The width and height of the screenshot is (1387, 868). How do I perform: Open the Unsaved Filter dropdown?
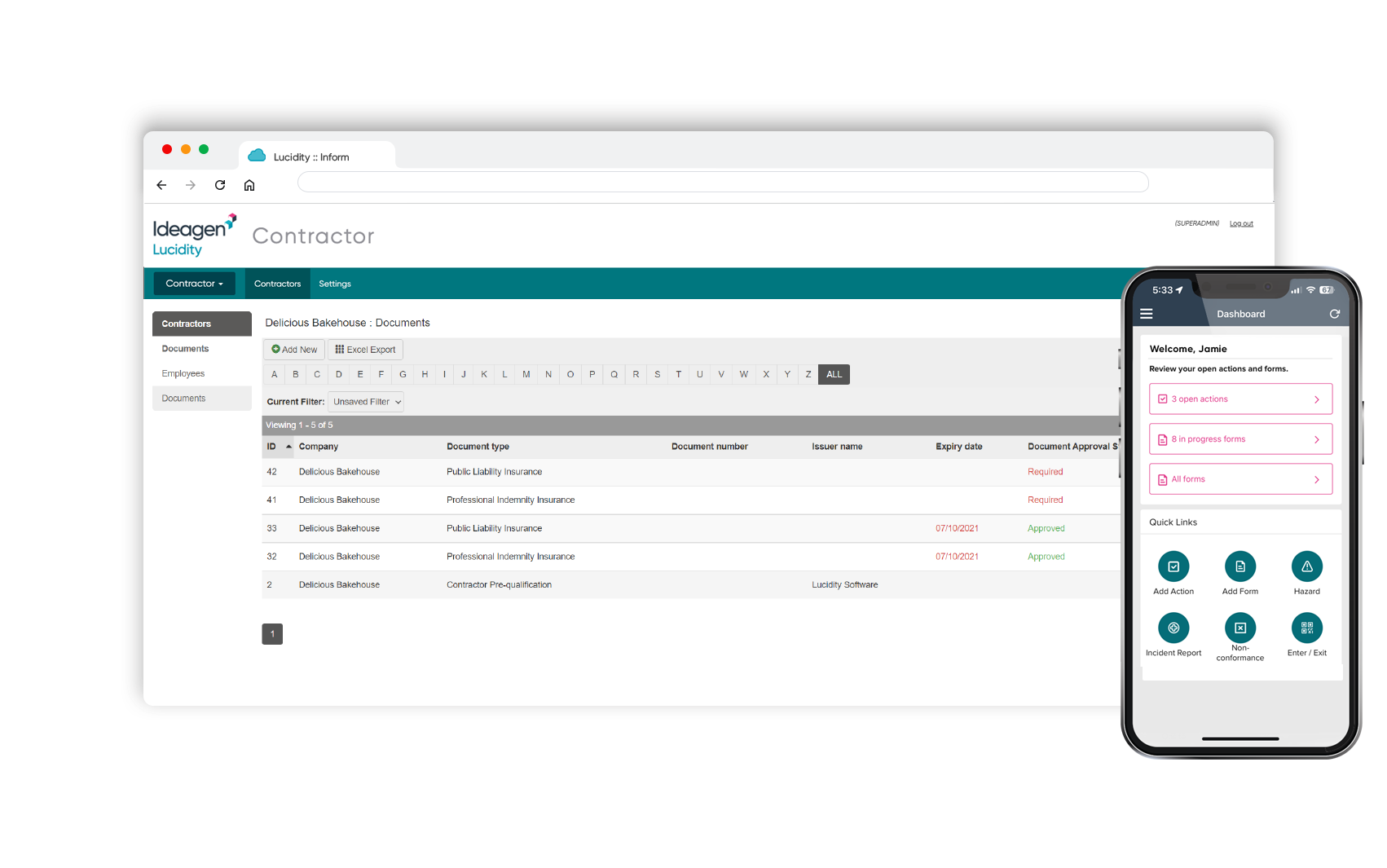[x=365, y=401]
